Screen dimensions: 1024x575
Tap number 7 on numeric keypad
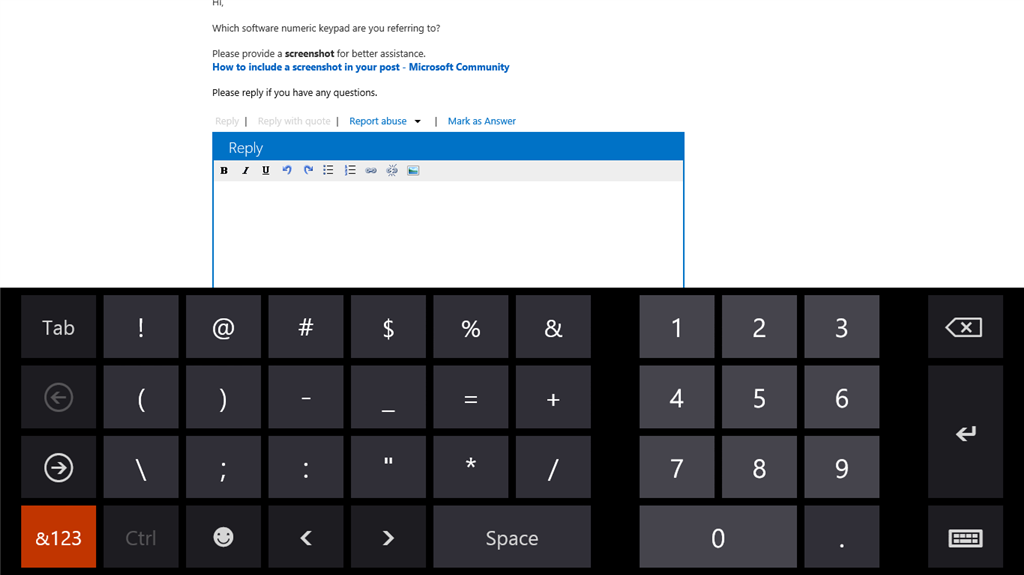[677, 467]
